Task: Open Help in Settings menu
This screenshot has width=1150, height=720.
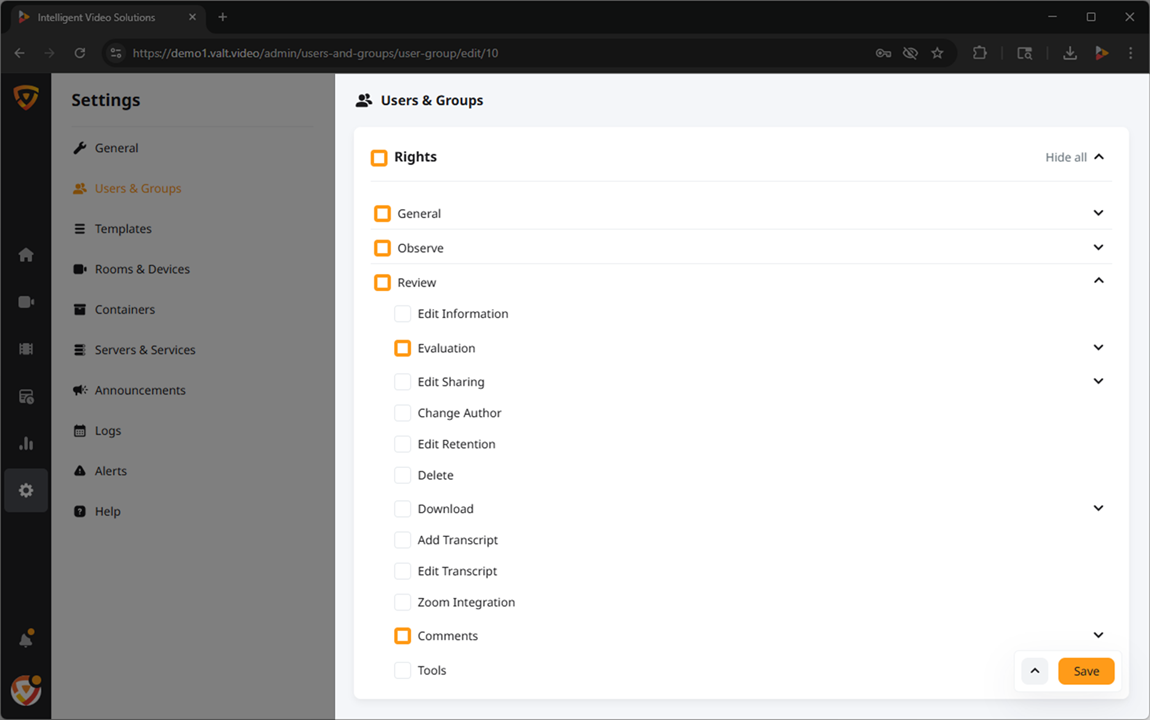Action: (108, 511)
